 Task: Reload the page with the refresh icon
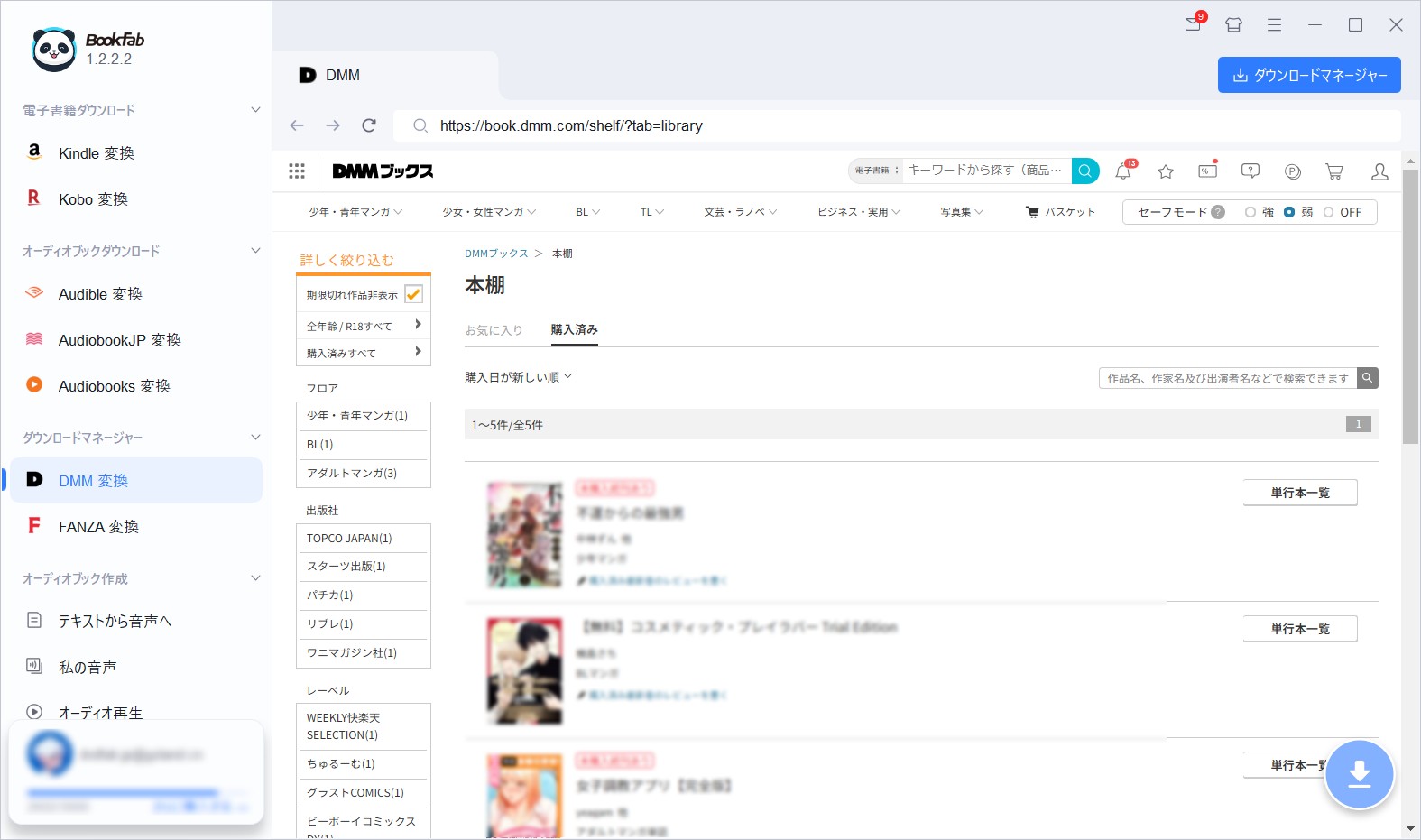tap(369, 125)
